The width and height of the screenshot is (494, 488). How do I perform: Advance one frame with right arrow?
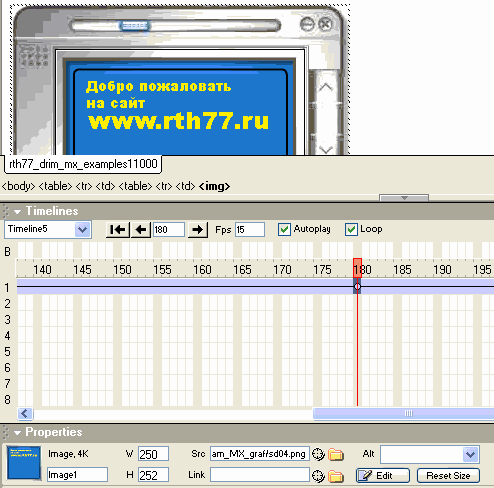coord(198,230)
